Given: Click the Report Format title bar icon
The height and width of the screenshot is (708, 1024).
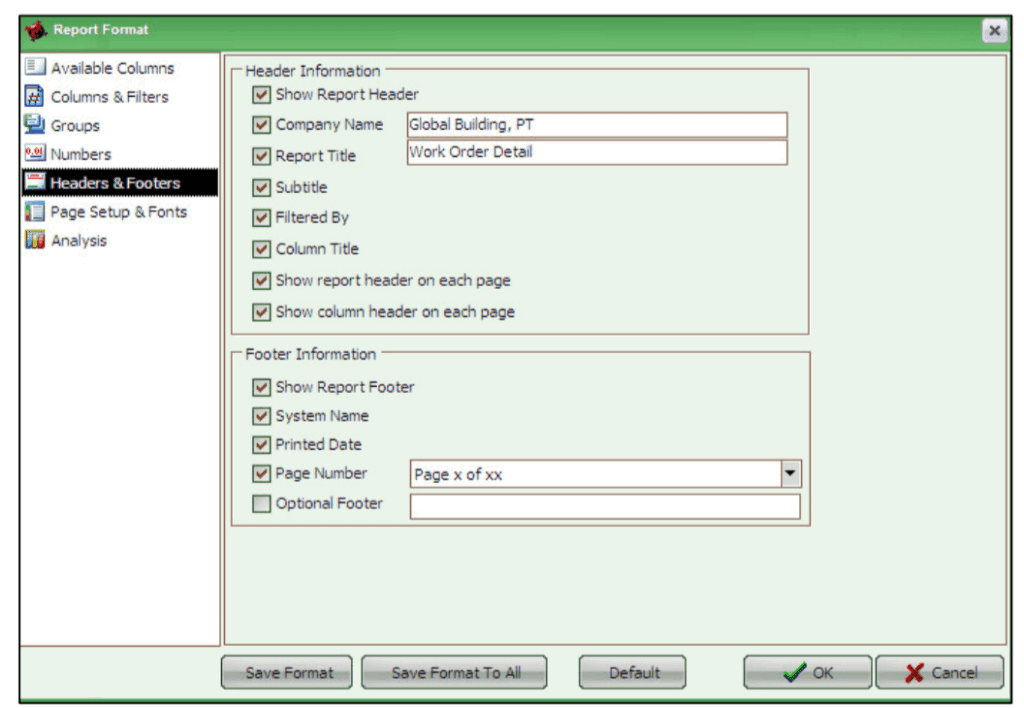Looking at the screenshot, I should 36,30.
